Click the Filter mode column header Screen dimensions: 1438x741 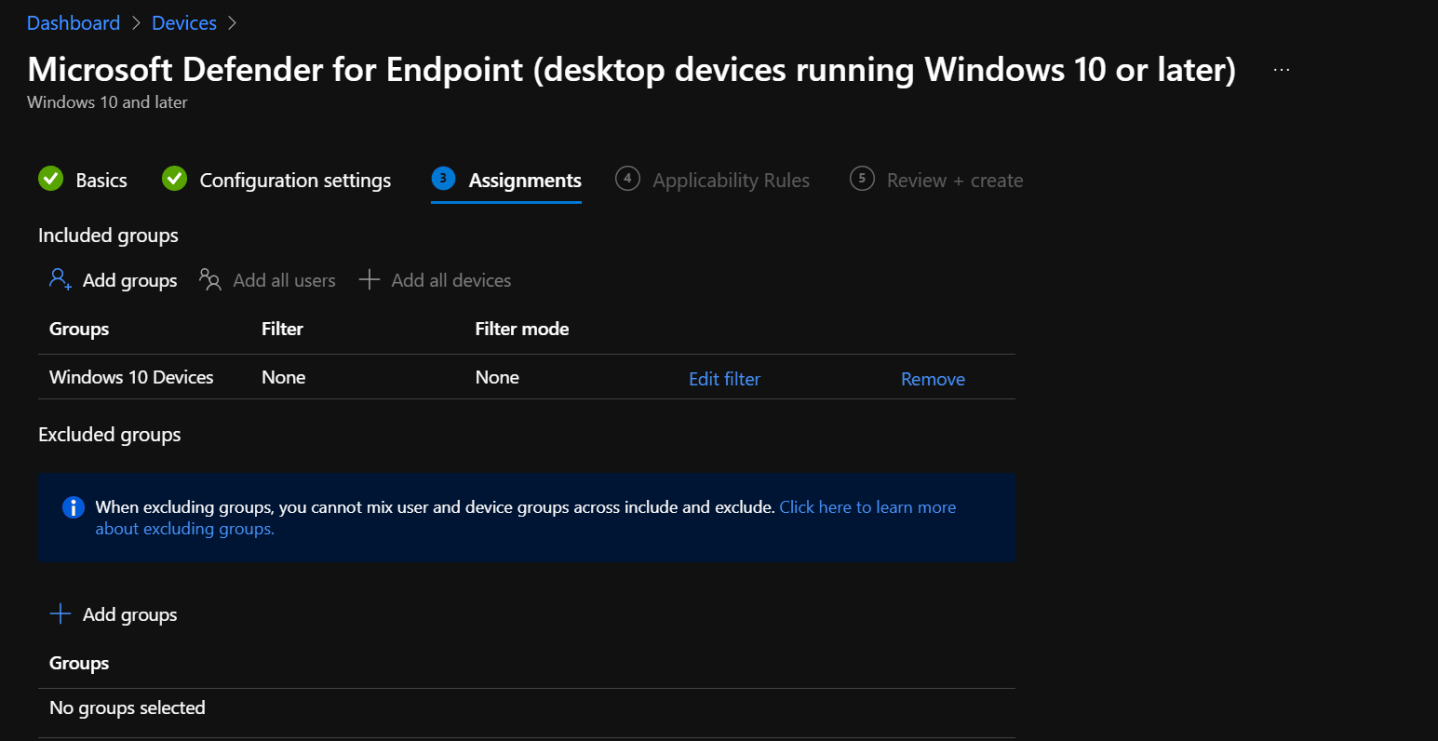(x=522, y=329)
